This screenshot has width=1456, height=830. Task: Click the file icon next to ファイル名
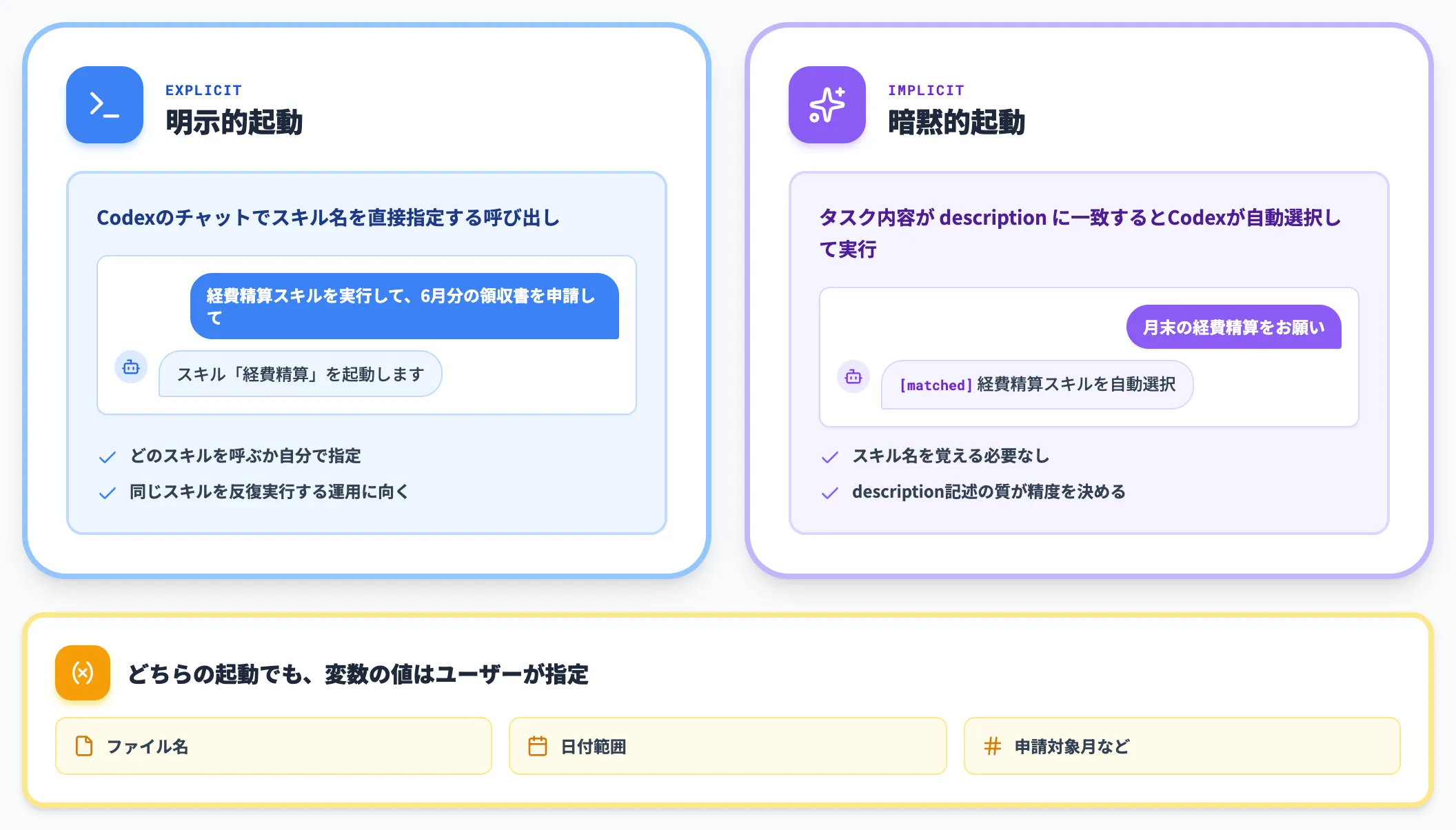[x=84, y=746]
